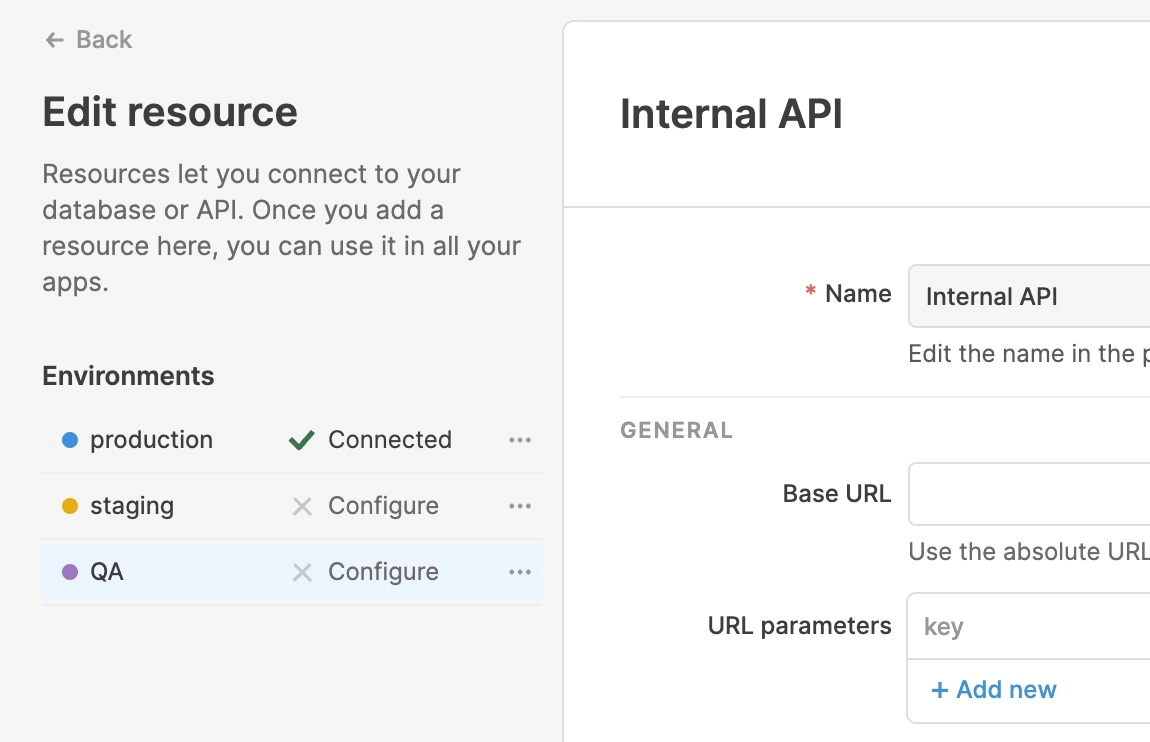Click the Back arrow icon
Viewport: 1150px width, 742px height.
pyautogui.click(x=54, y=40)
